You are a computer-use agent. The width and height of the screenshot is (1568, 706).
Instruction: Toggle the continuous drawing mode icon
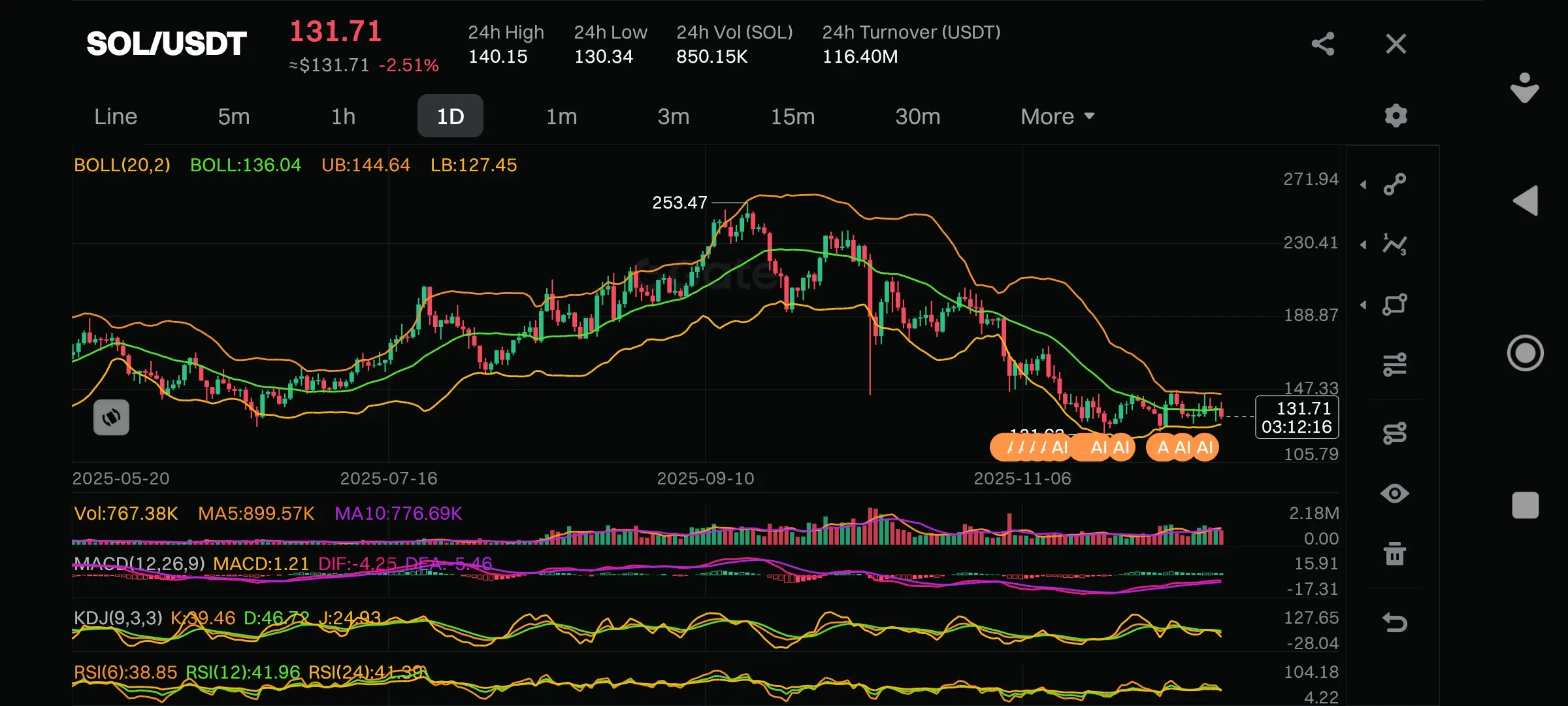click(x=1395, y=433)
